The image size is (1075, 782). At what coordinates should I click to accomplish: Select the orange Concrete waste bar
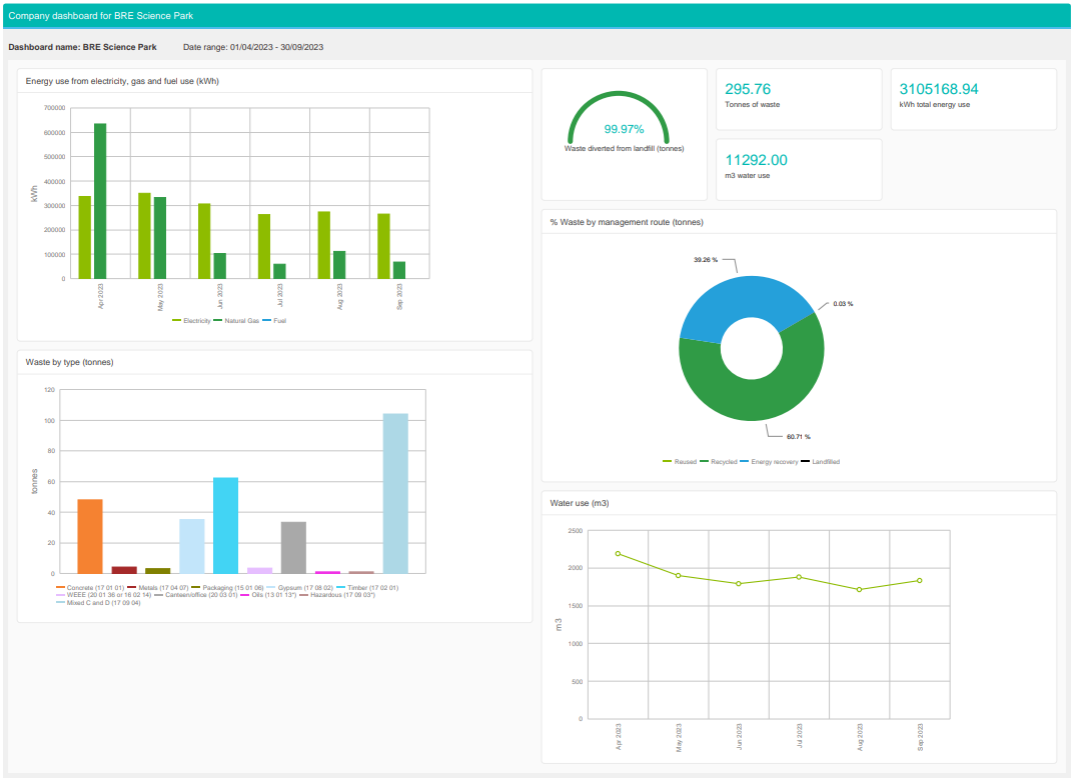point(90,537)
